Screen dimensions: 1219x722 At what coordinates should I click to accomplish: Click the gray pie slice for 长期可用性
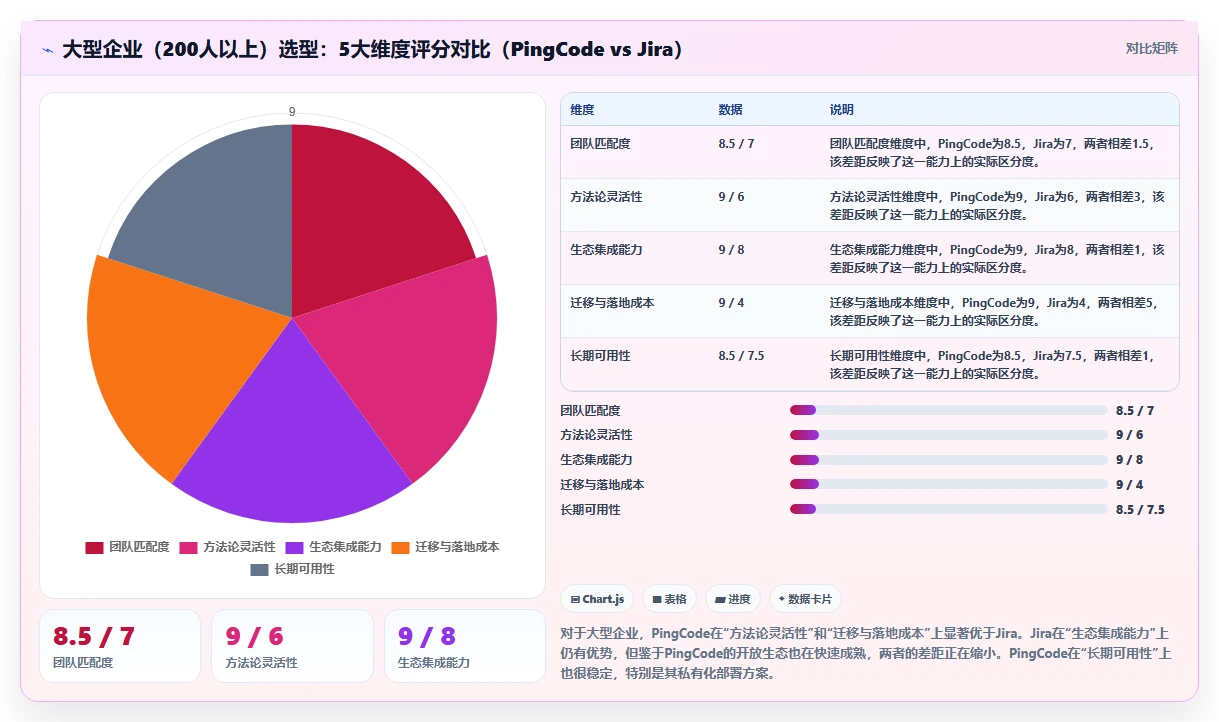[x=220, y=220]
